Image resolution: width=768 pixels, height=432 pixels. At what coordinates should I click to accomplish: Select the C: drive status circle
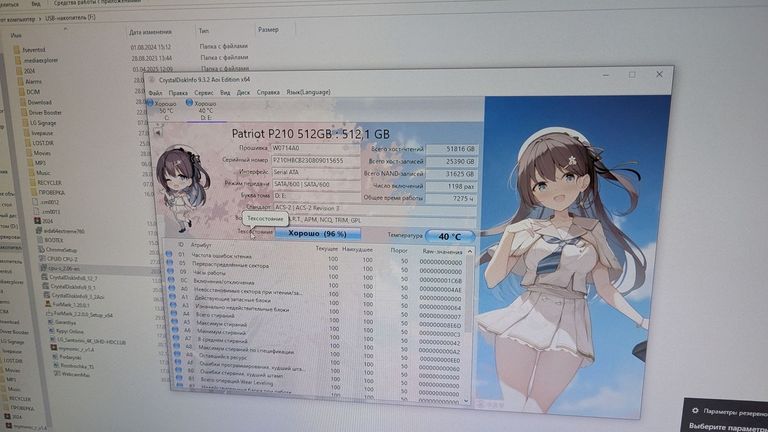151,103
